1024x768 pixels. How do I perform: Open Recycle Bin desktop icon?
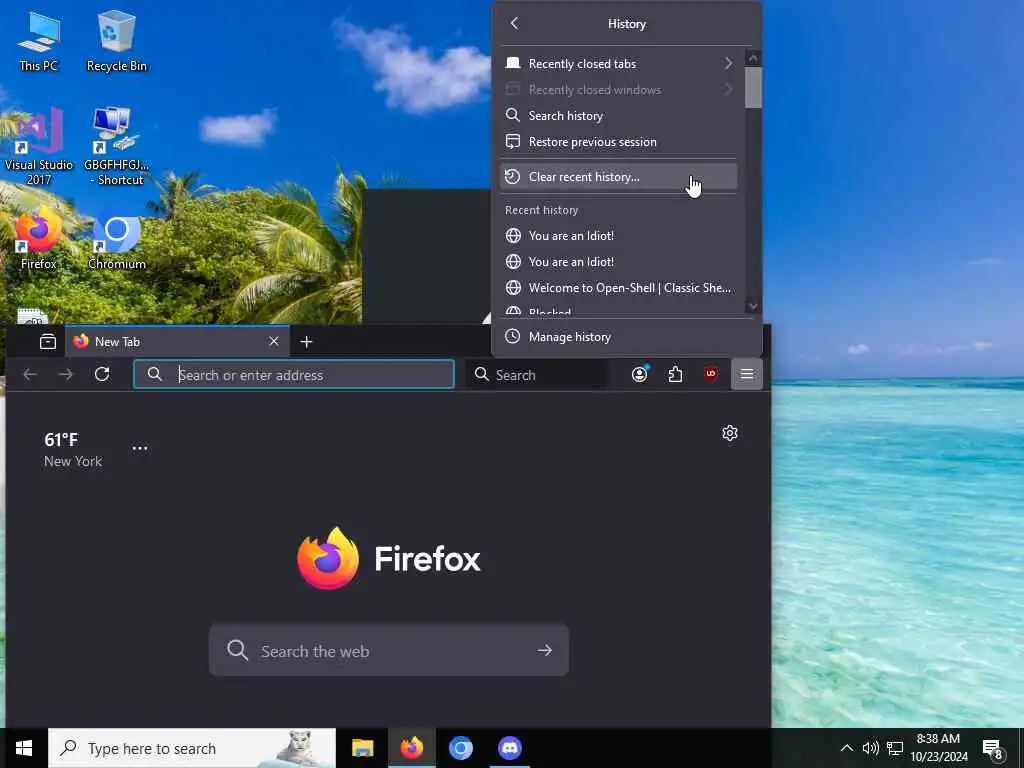[117, 41]
